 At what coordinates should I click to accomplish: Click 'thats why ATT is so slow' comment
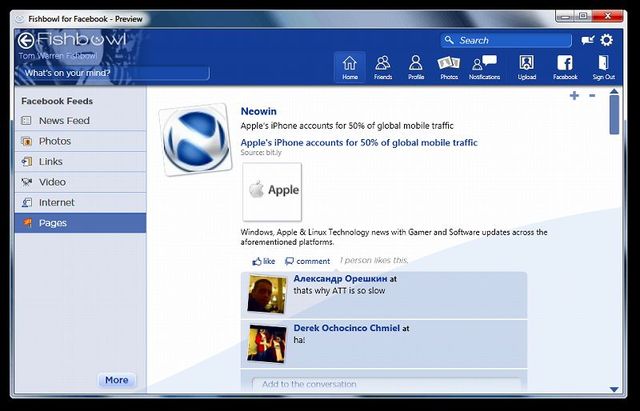click(339, 291)
